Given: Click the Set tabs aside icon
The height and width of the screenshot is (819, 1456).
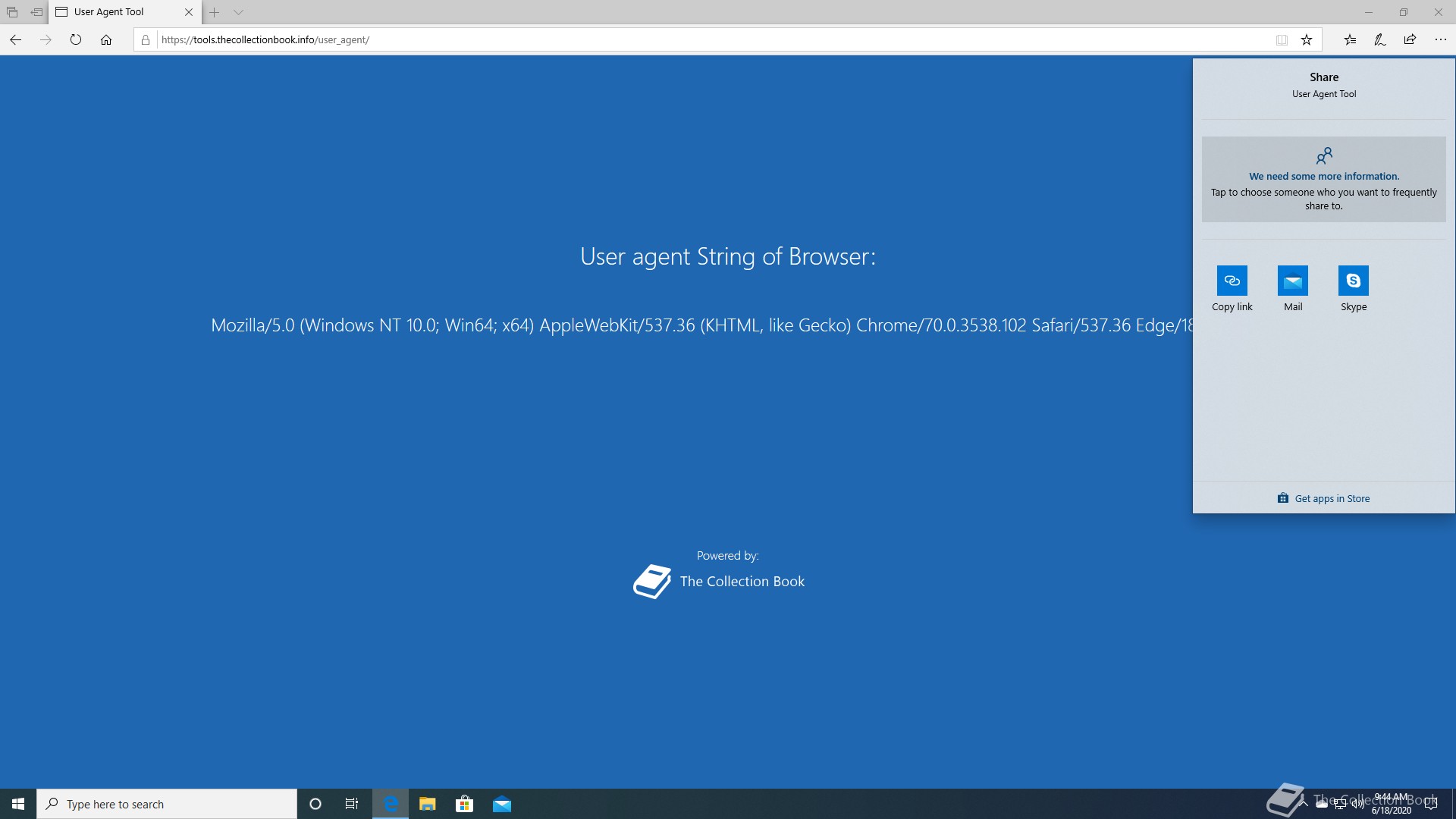Looking at the screenshot, I should (x=36, y=12).
